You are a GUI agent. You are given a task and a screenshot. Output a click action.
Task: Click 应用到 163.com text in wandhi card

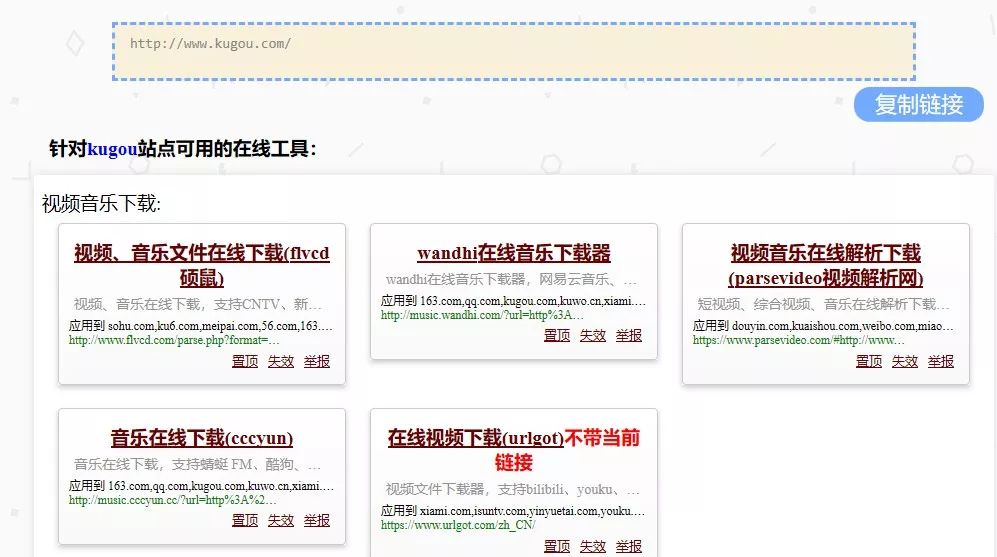click(514, 301)
